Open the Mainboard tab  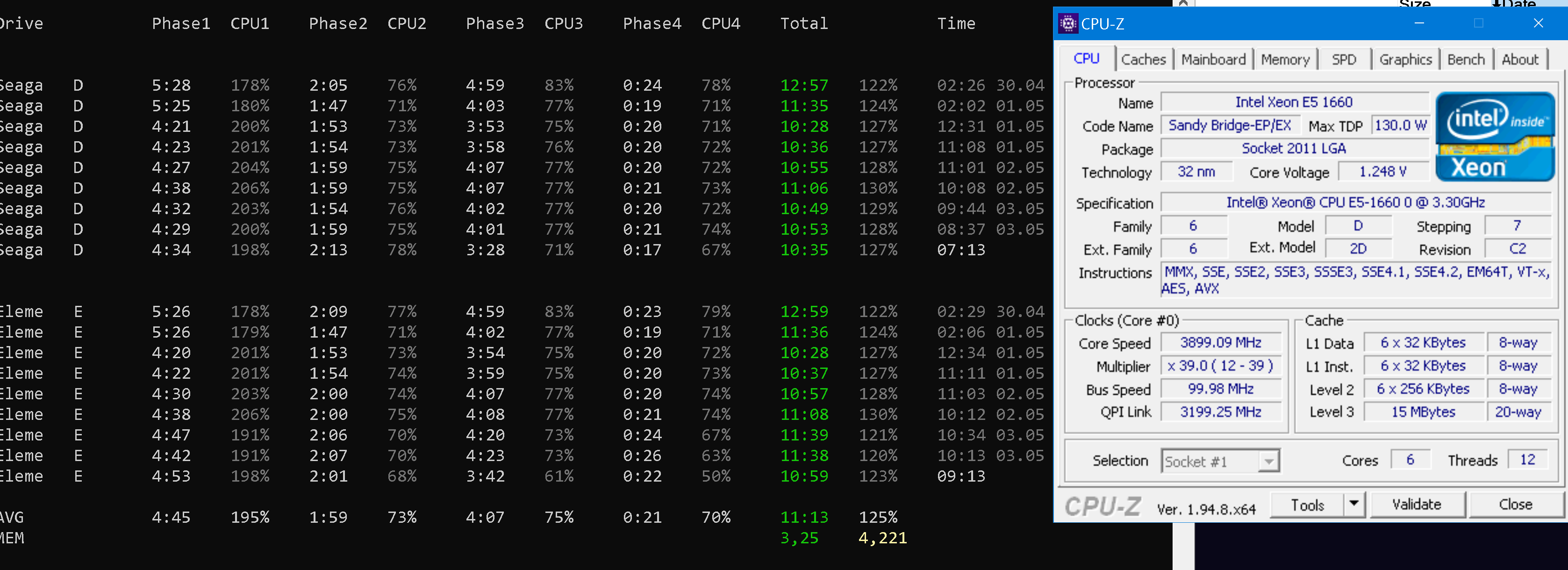click(x=1213, y=59)
